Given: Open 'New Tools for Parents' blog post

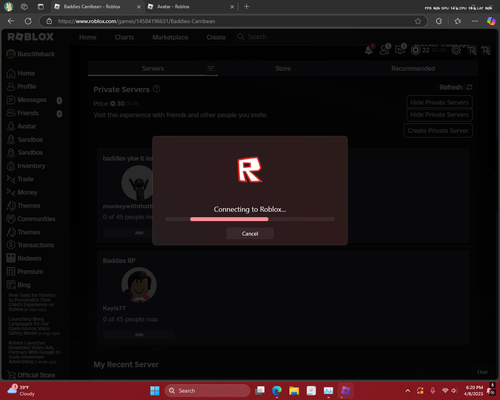Looking at the screenshot, I should tap(32, 302).
